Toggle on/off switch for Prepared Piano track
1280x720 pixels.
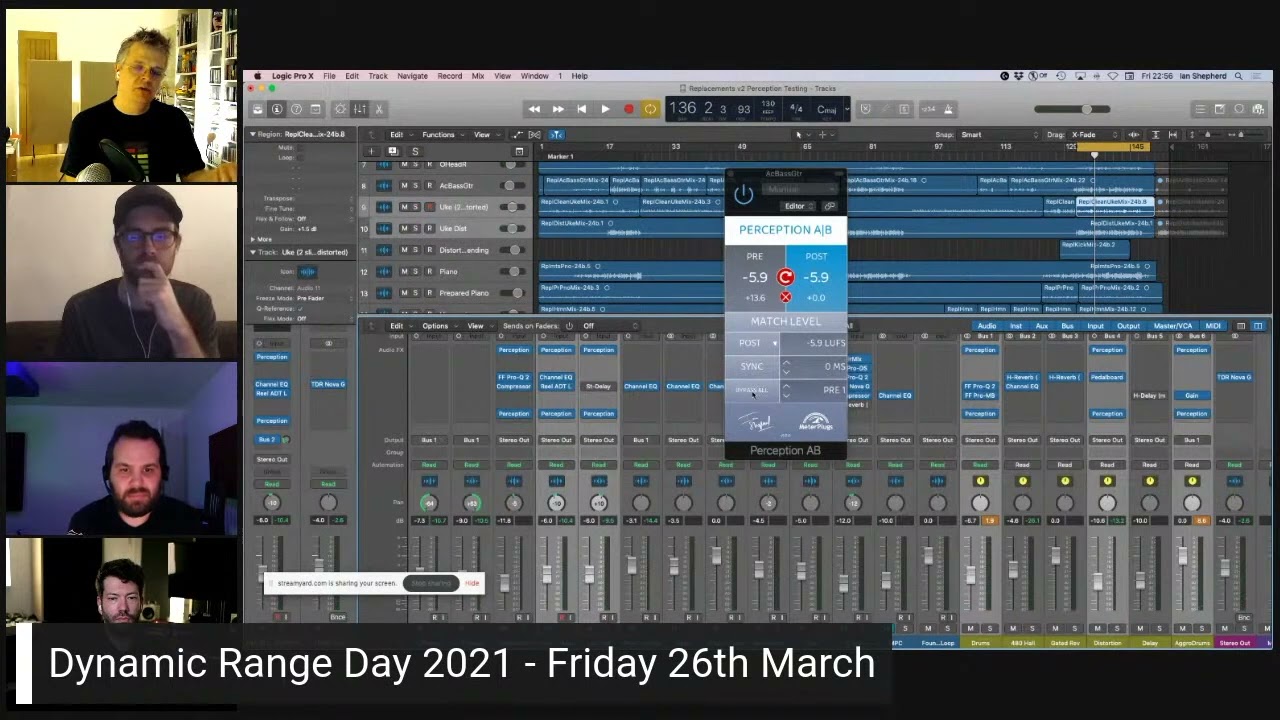pyautogui.click(x=512, y=293)
